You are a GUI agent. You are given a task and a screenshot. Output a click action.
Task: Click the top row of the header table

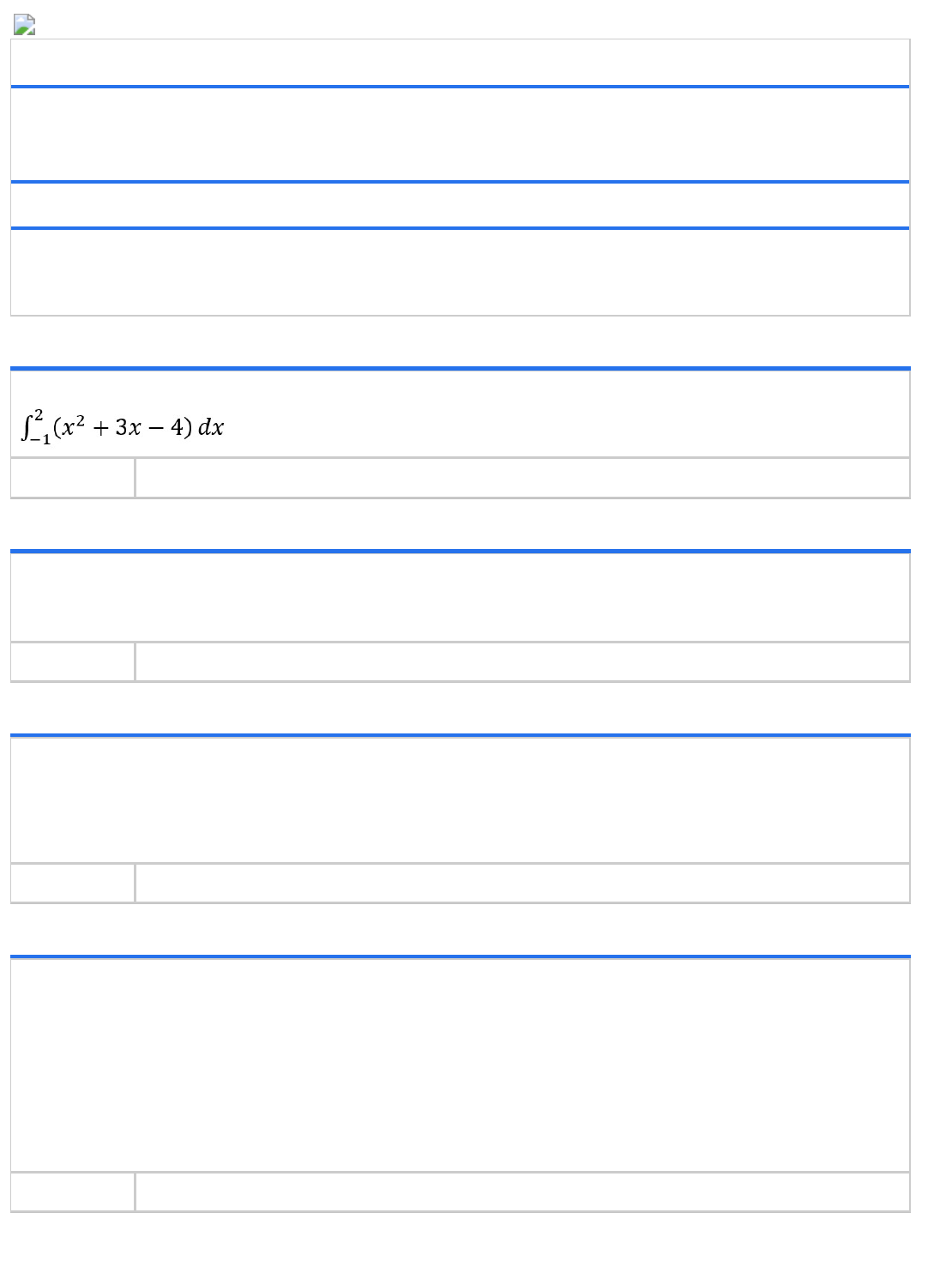(x=460, y=63)
